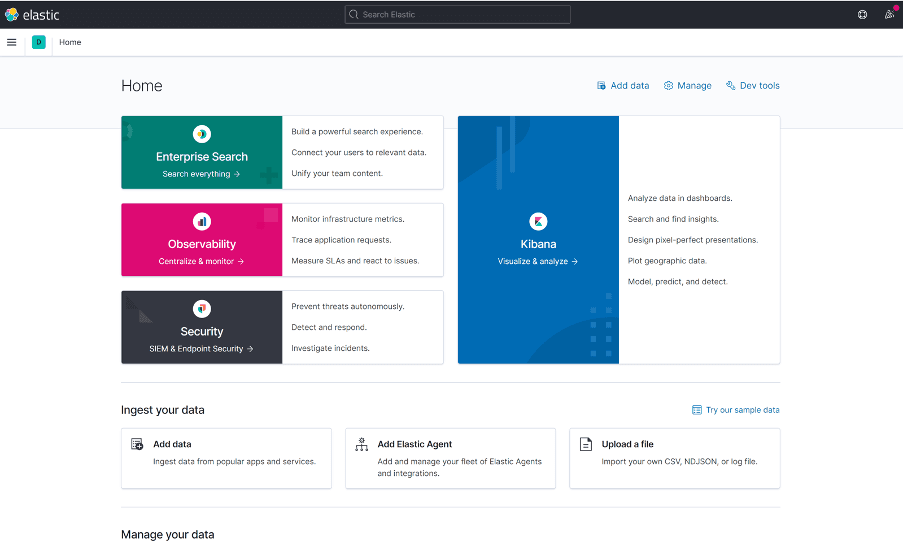Viewport: 904px width, 548px height.
Task: Open the Kibana title
Action: (x=538, y=244)
